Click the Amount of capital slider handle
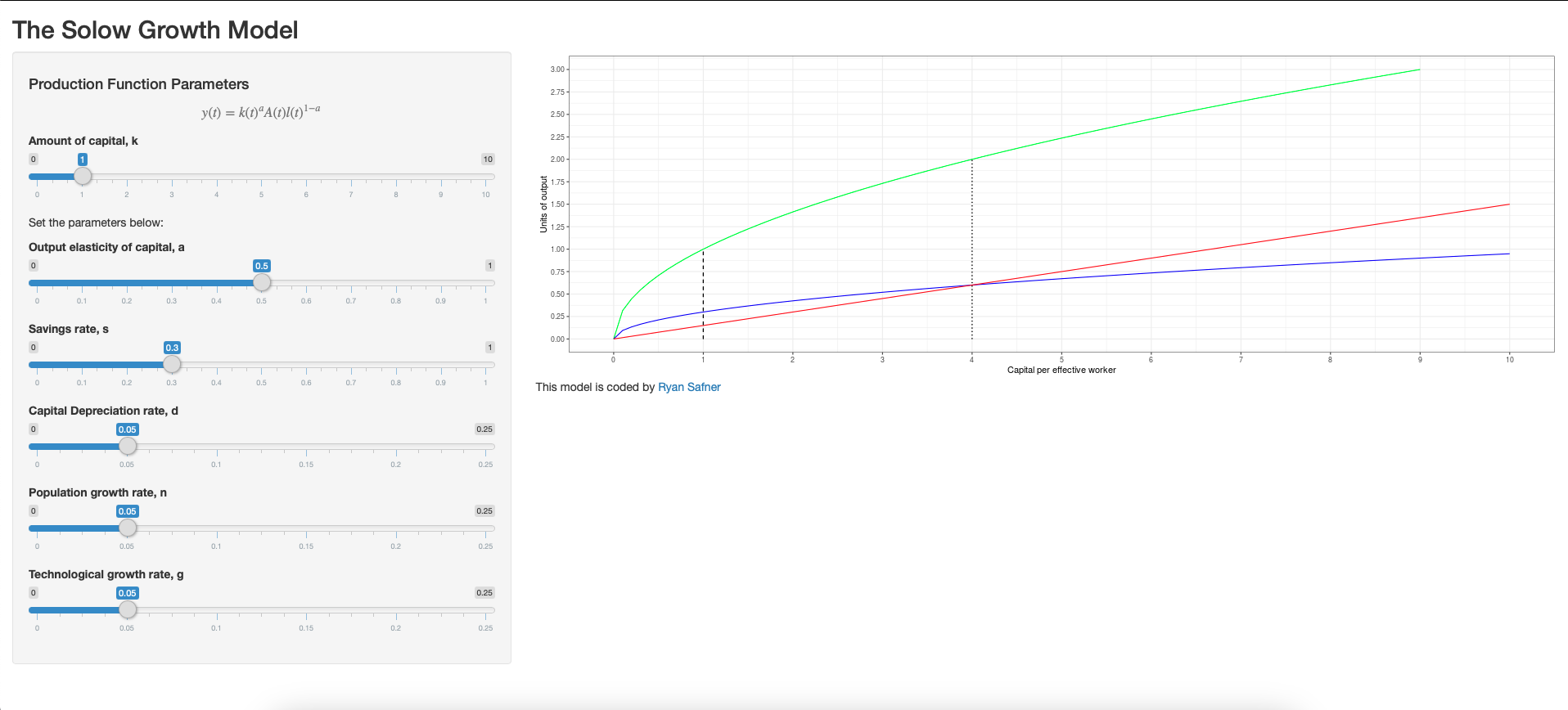The image size is (1568, 710). tap(83, 176)
